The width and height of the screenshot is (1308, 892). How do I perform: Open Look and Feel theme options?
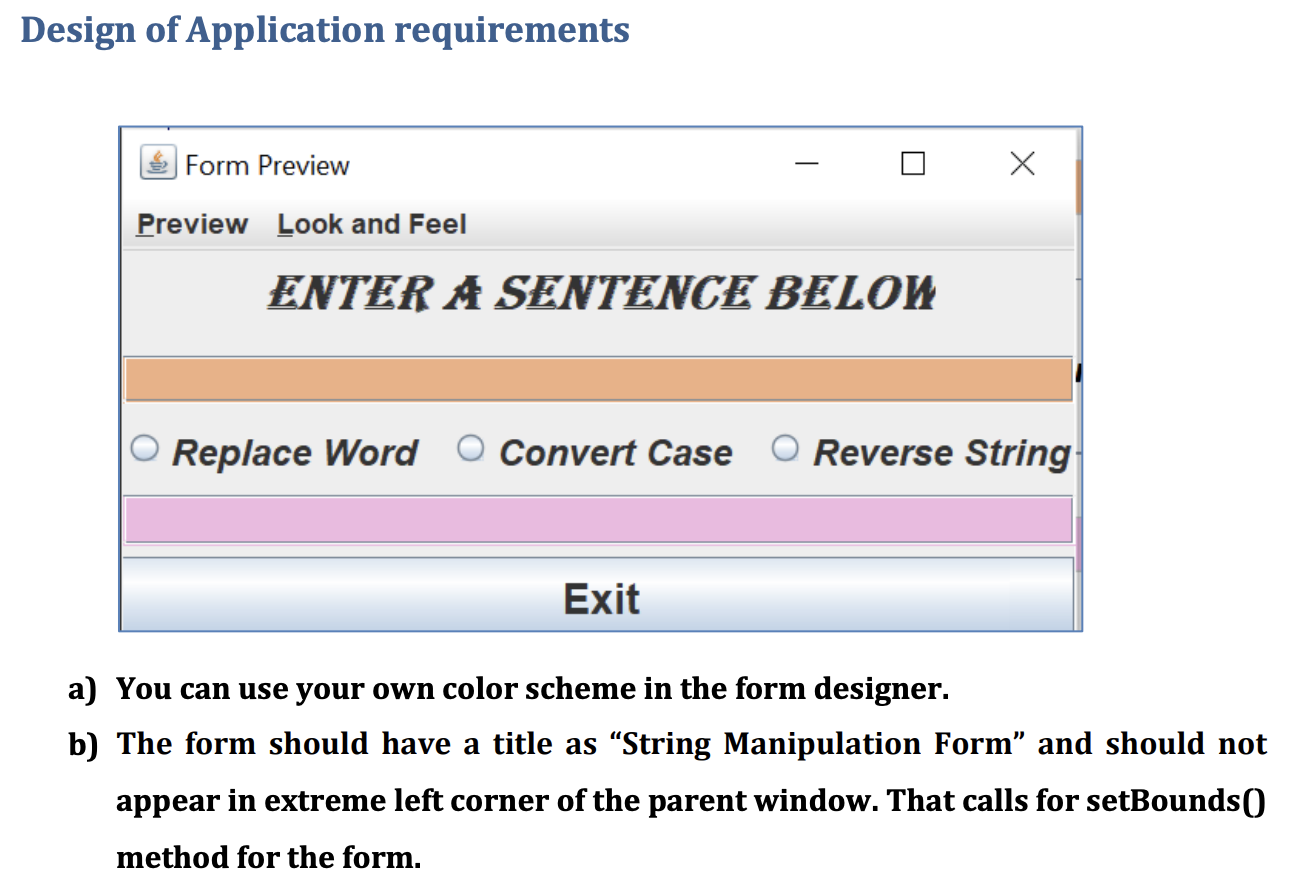coord(371,224)
